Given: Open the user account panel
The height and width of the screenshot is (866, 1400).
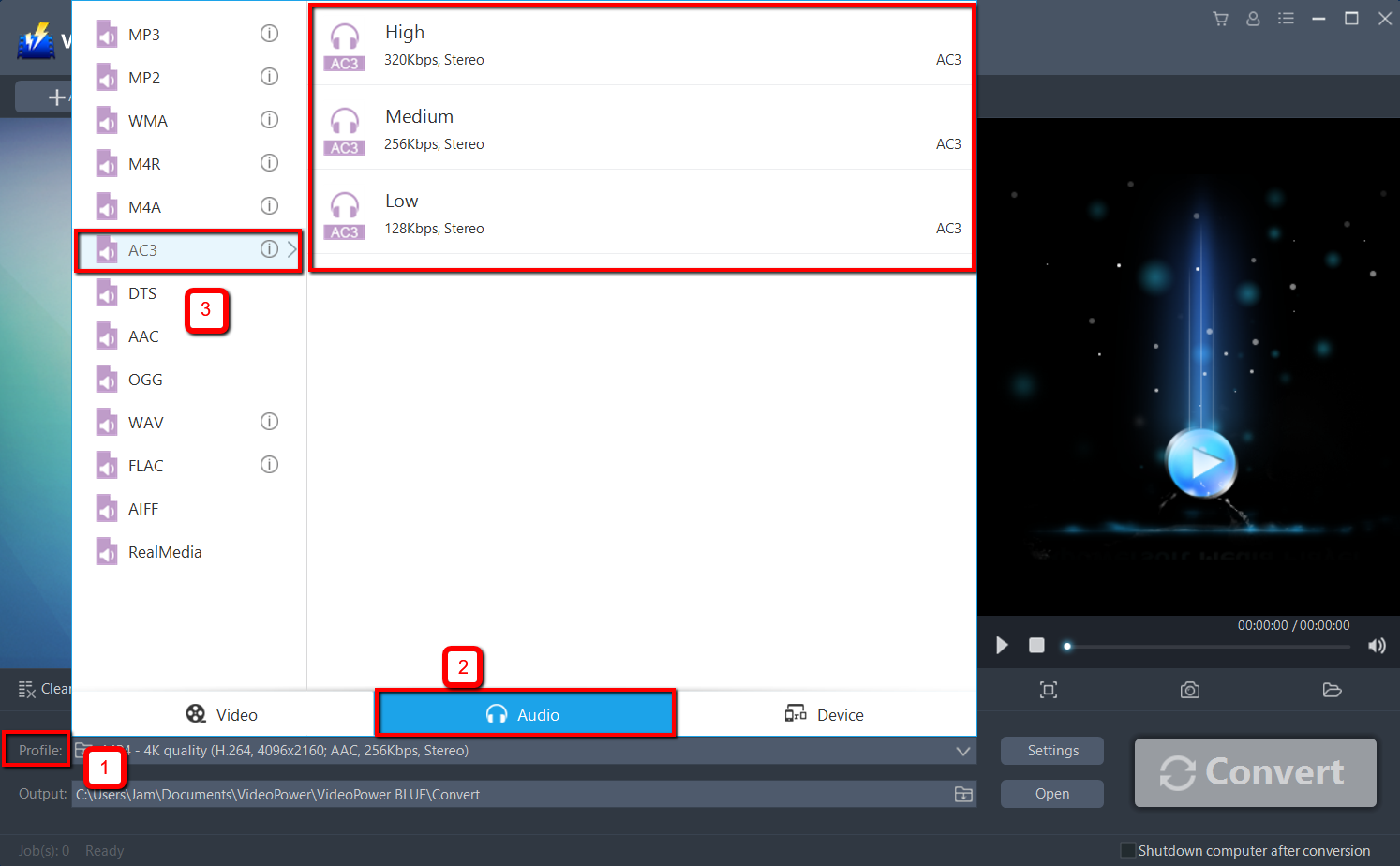Looking at the screenshot, I should pos(1253,17).
